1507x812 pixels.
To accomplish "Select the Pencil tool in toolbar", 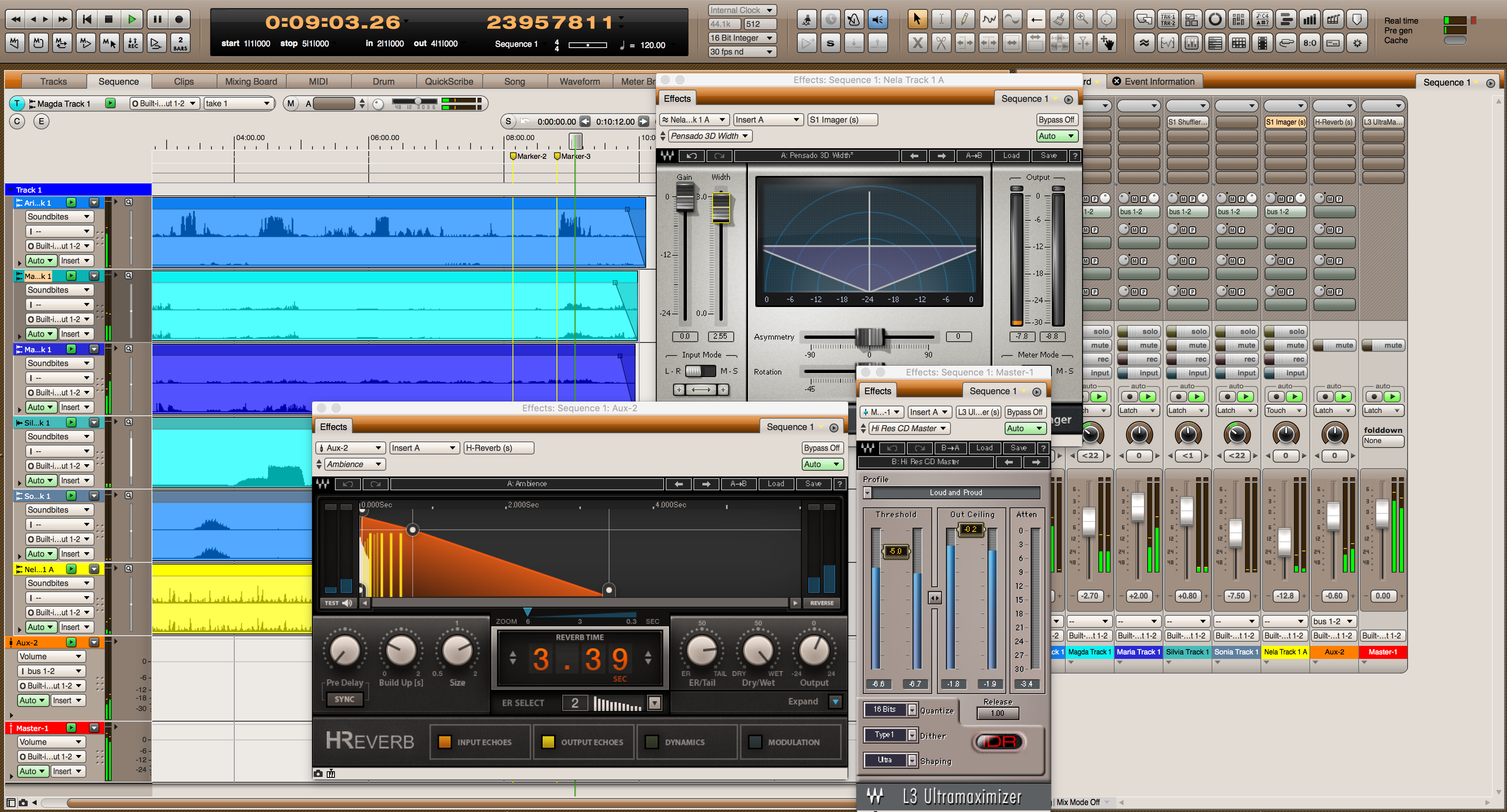I will (x=965, y=19).
